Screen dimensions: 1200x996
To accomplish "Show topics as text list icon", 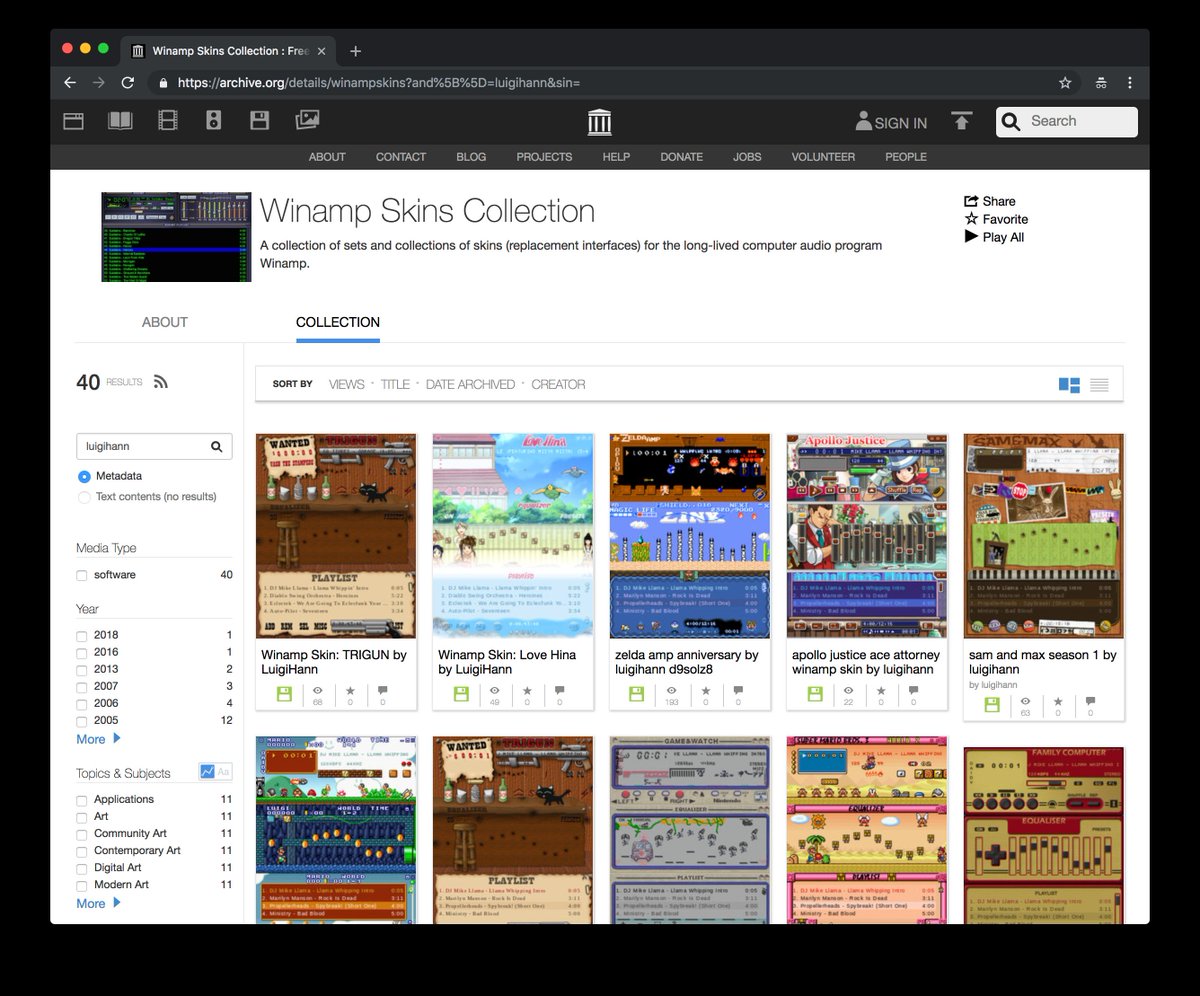I will (x=224, y=771).
